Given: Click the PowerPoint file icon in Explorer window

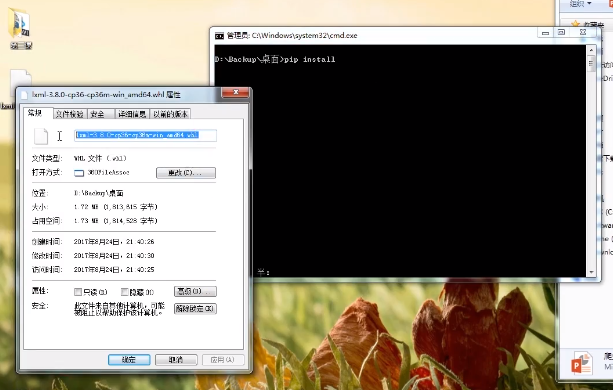Looking at the screenshot, I should coord(582,363).
